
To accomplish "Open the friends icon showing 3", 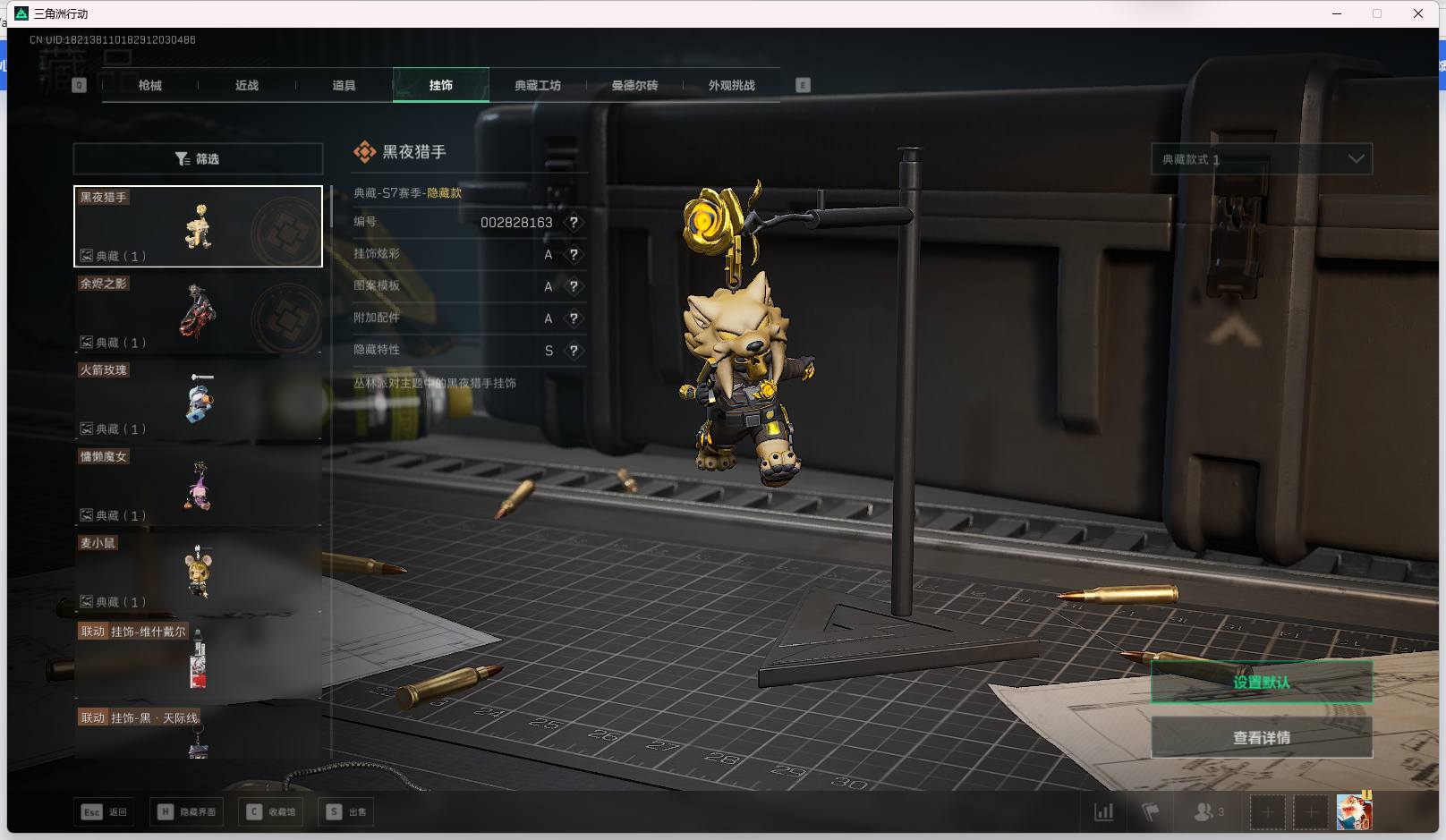I will point(1208,812).
